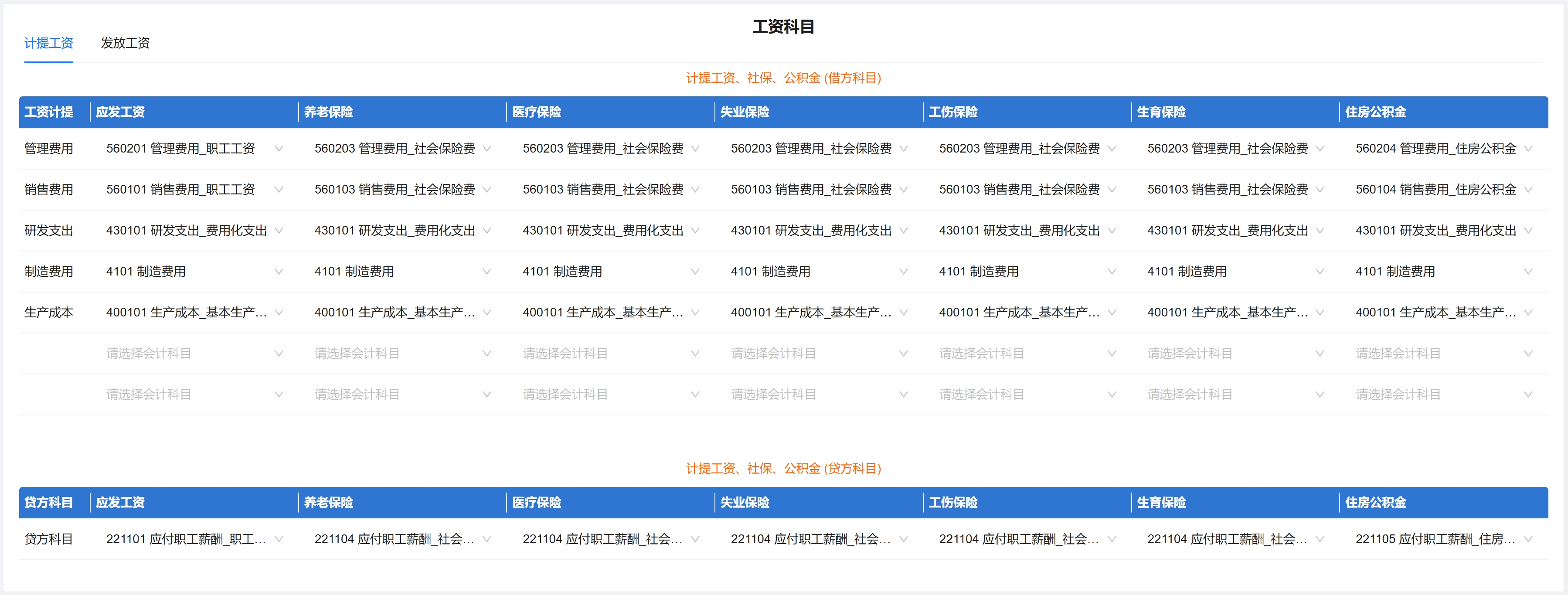
Task: Select the 计提工资 tab
Action: click(49, 43)
